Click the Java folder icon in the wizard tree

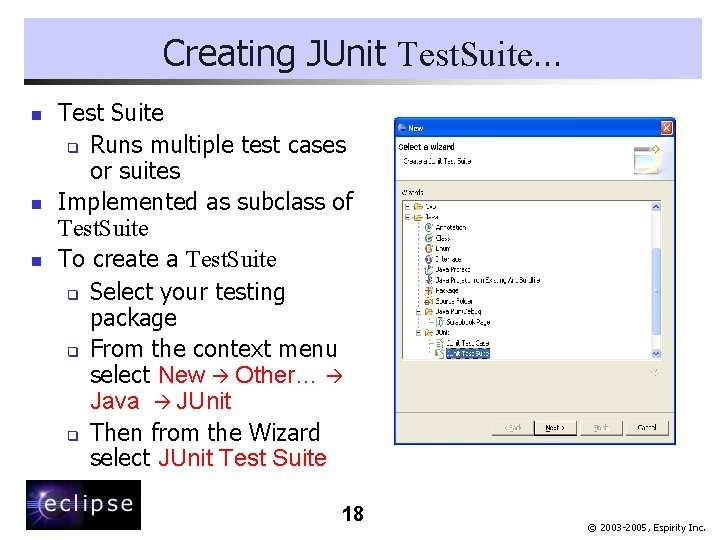pos(418,217)
